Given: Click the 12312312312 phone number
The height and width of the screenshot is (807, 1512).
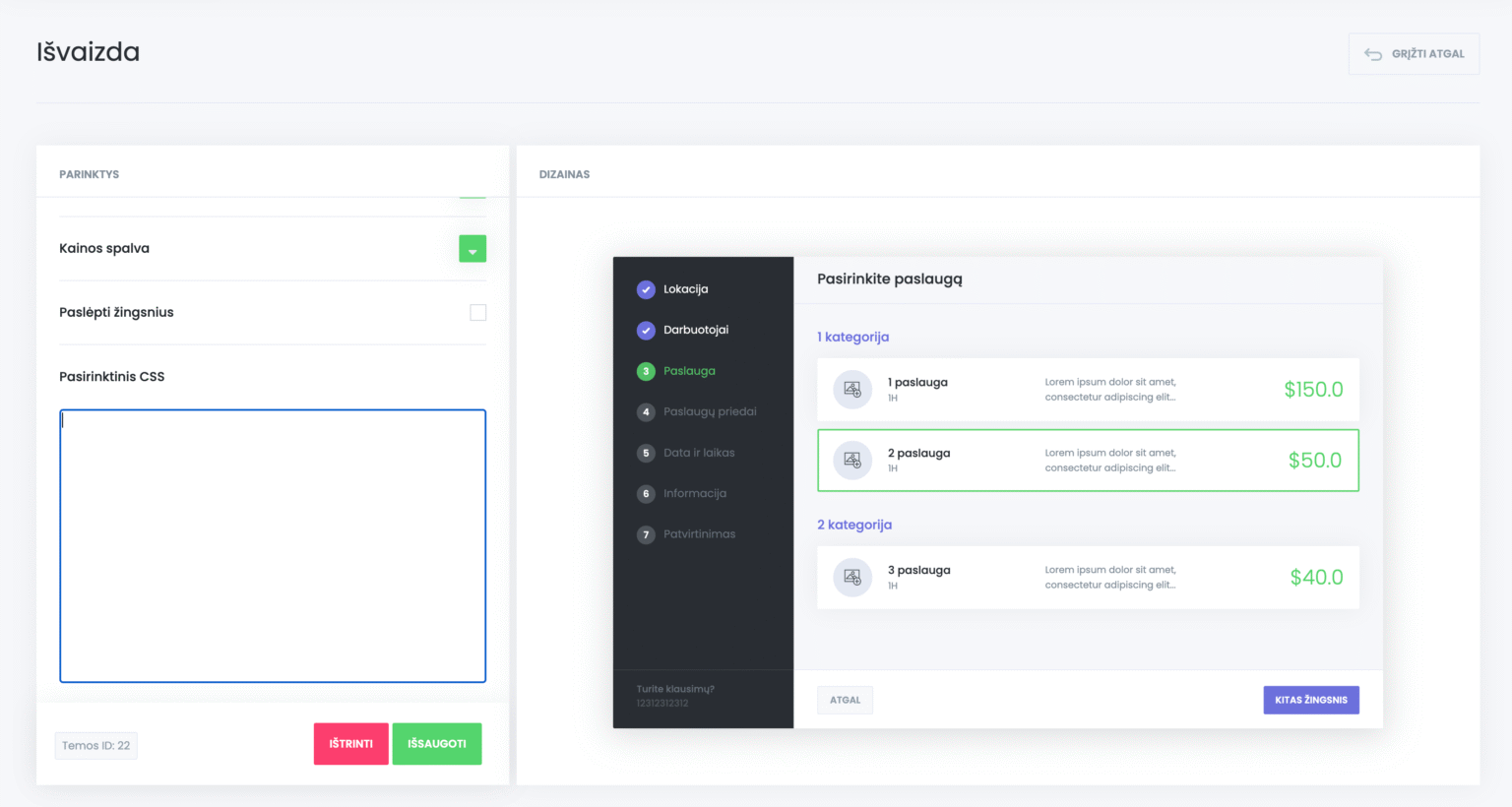Looking at the screenshot, I should coord(662,704).
